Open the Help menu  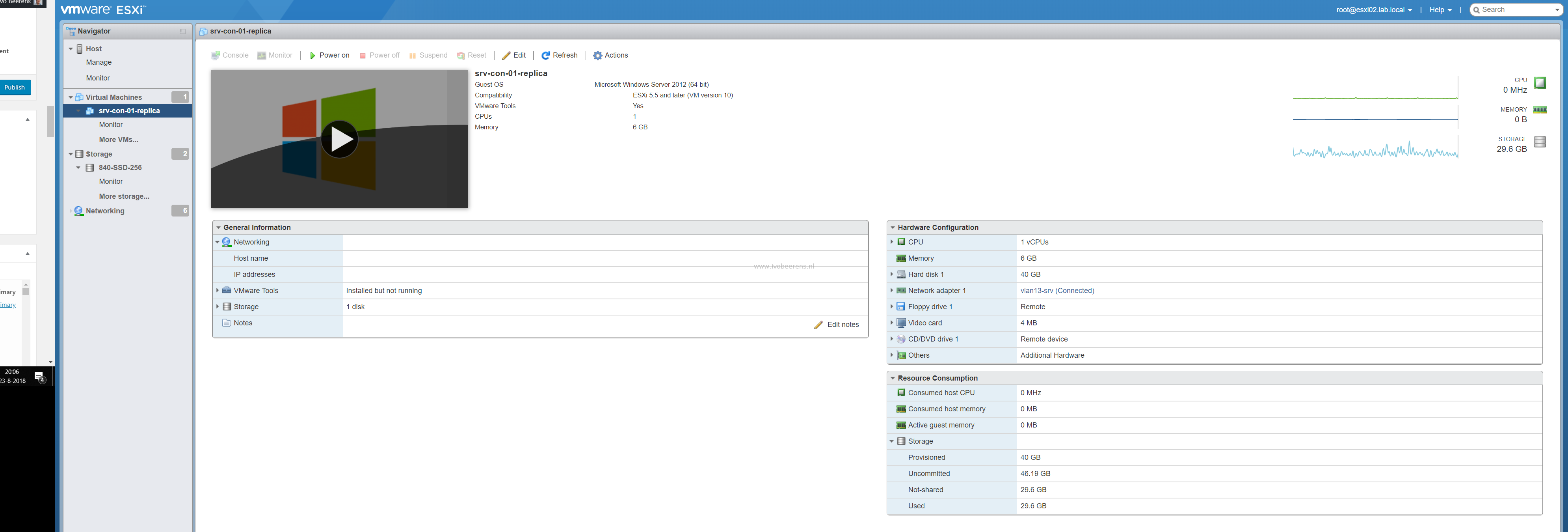tap(1440, 10)
